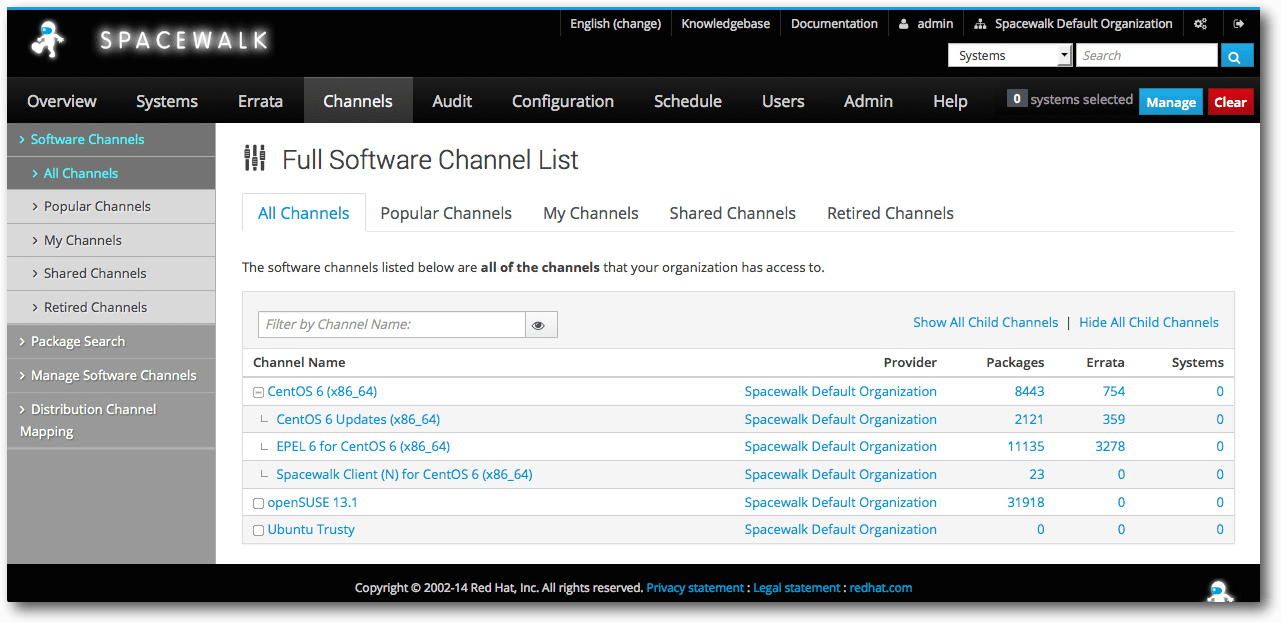1281x623 pixels.
Task: Open Spacewalk Client (N) for CentOS 6 channel
Action: [404, 474]
